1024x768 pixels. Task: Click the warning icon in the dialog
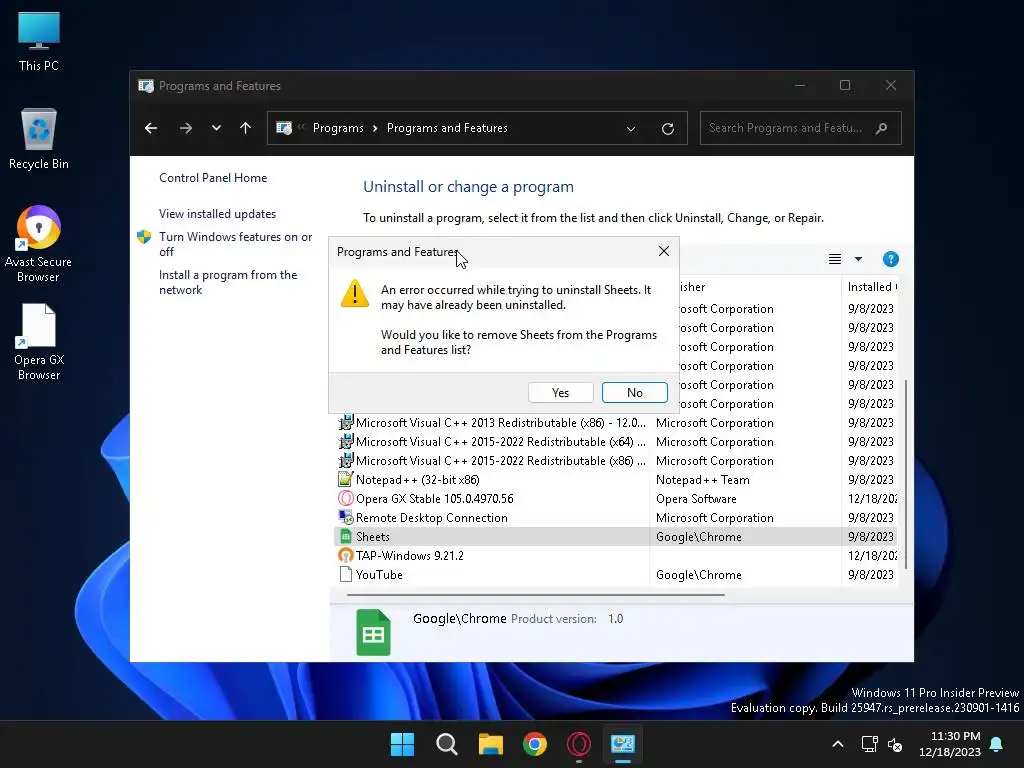pyautogui.click(x=355, y=293)
